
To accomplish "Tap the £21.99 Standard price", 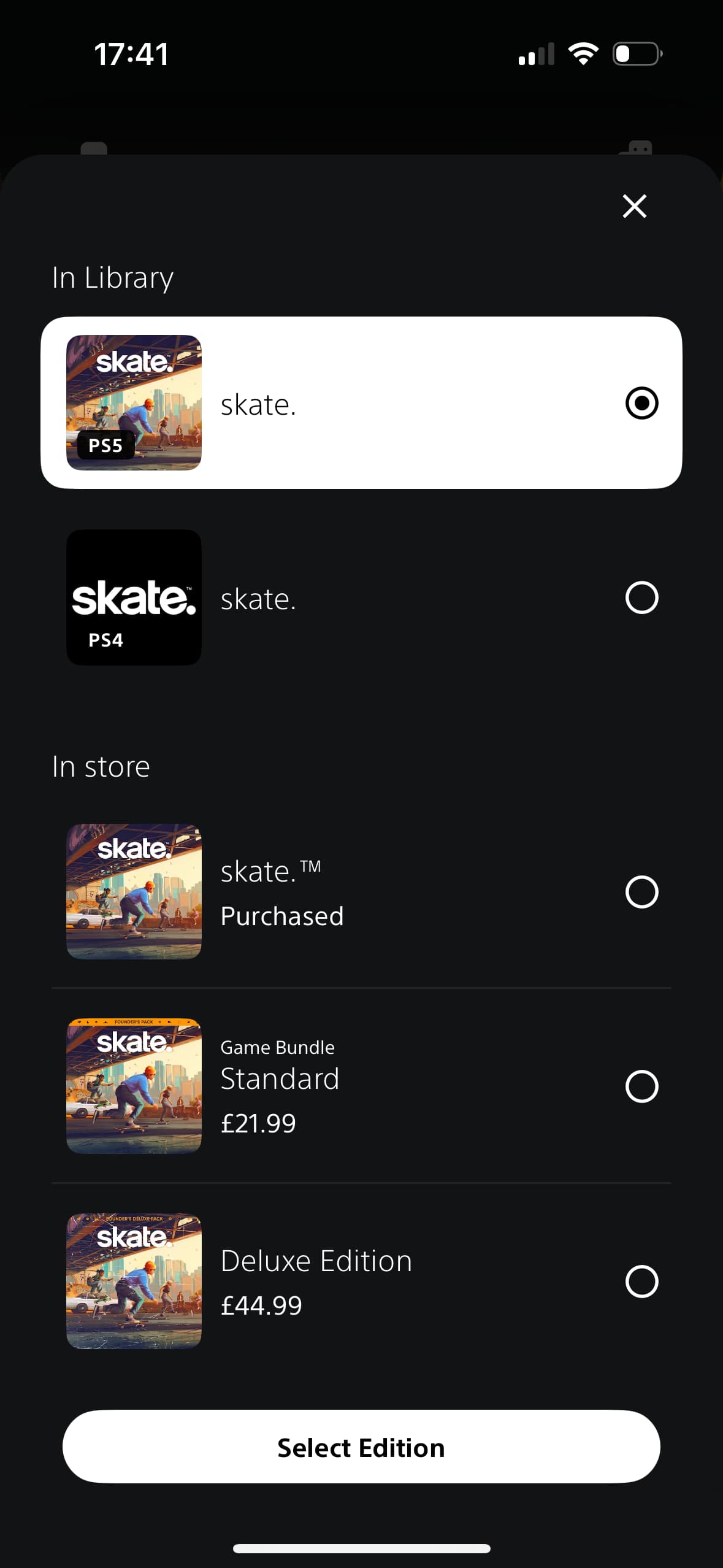I will pos(258,1123).
